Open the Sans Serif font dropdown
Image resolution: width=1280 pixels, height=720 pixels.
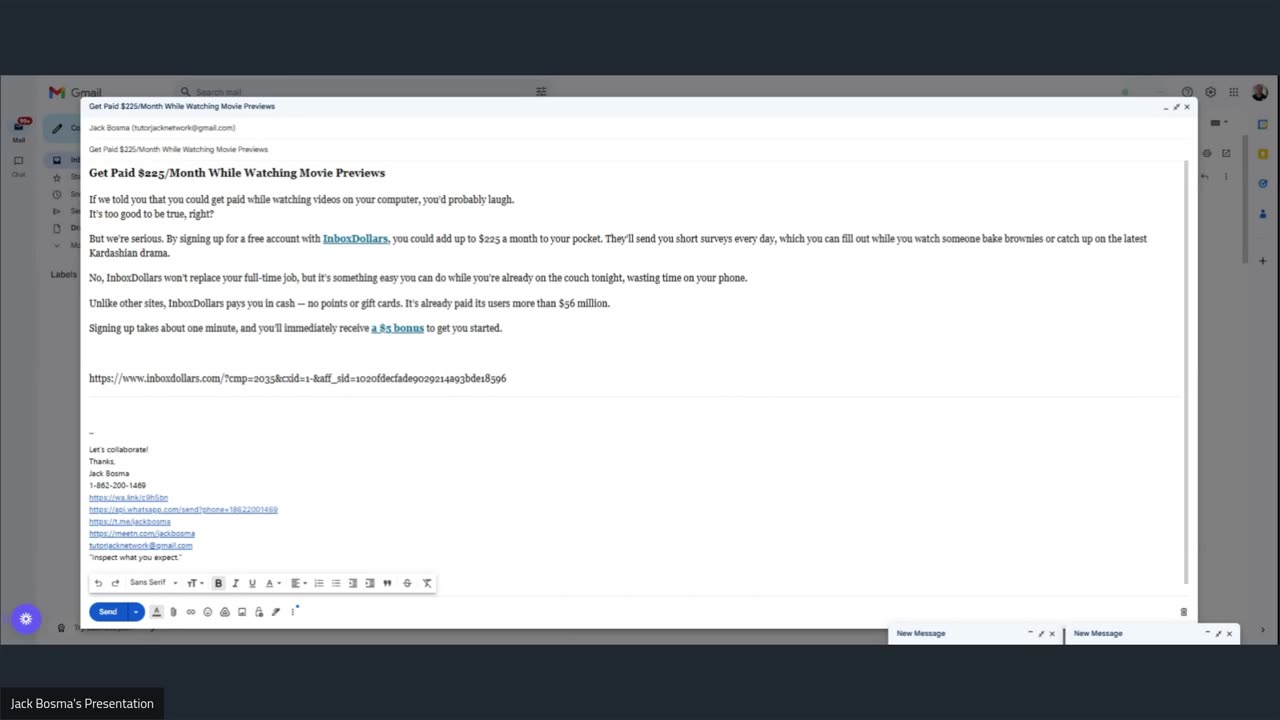tap(153, 583)
